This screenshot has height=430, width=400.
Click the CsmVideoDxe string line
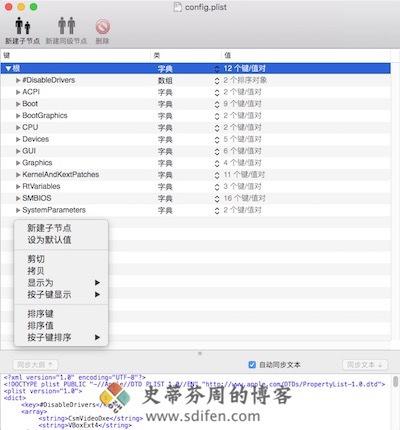pos(91,418)
